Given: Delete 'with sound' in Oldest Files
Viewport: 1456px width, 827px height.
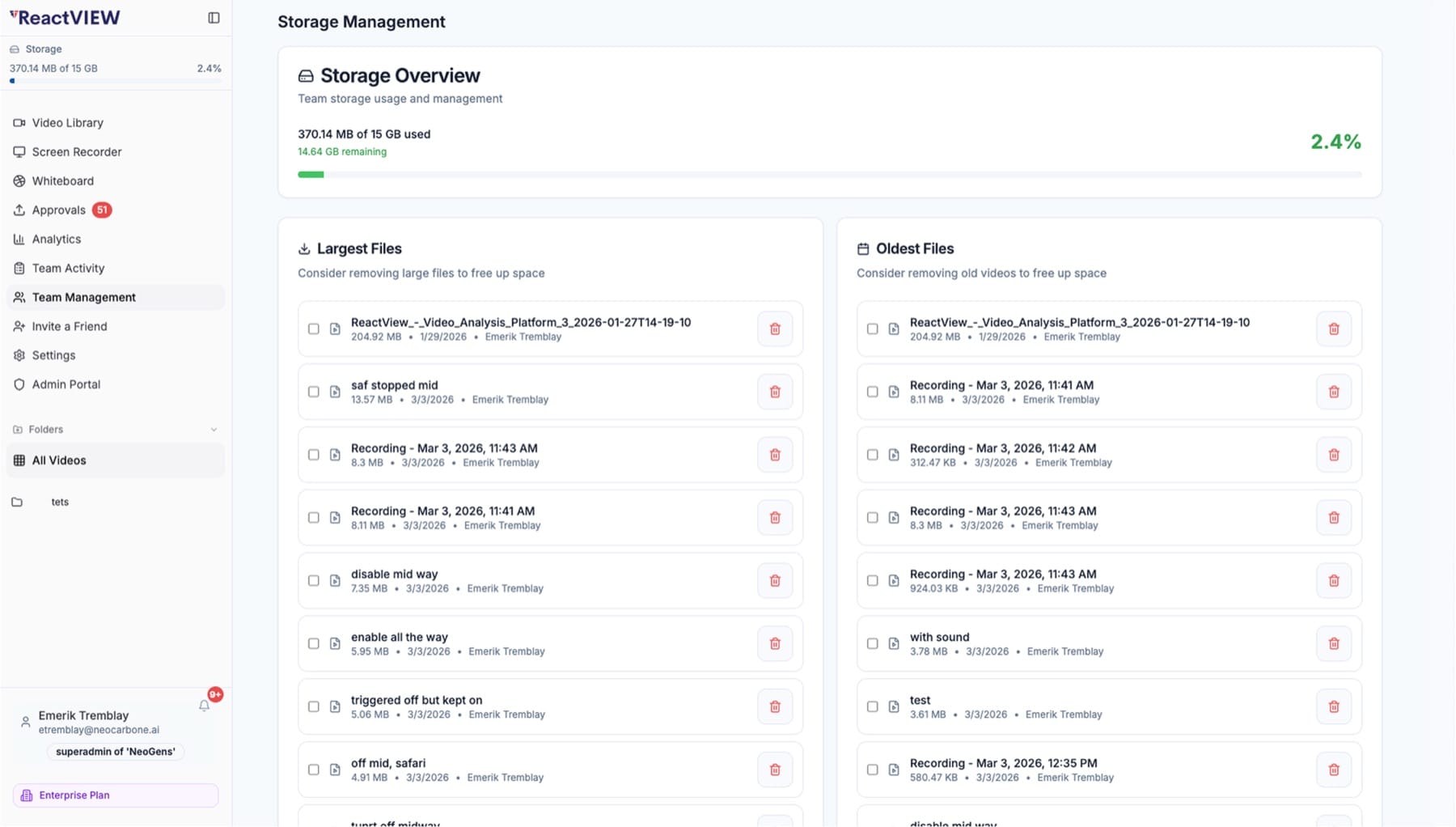Looking at the screenshot, I should click(x=1334, y=644).
